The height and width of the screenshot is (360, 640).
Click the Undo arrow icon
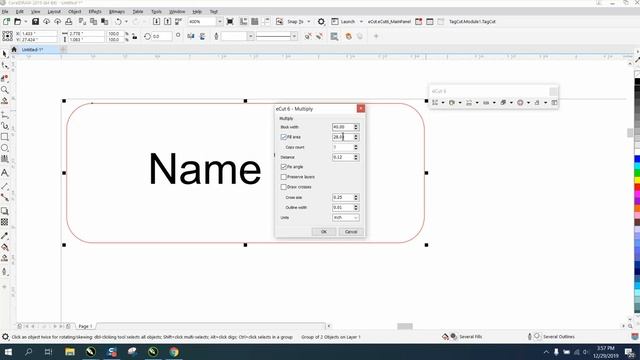point(118,22)
